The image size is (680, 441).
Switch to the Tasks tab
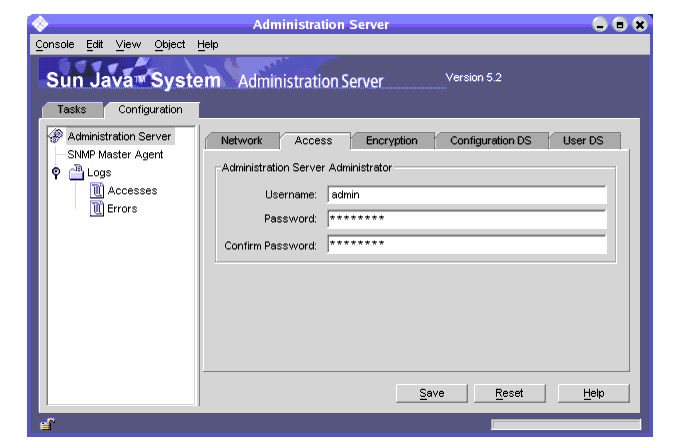[72, 109]
